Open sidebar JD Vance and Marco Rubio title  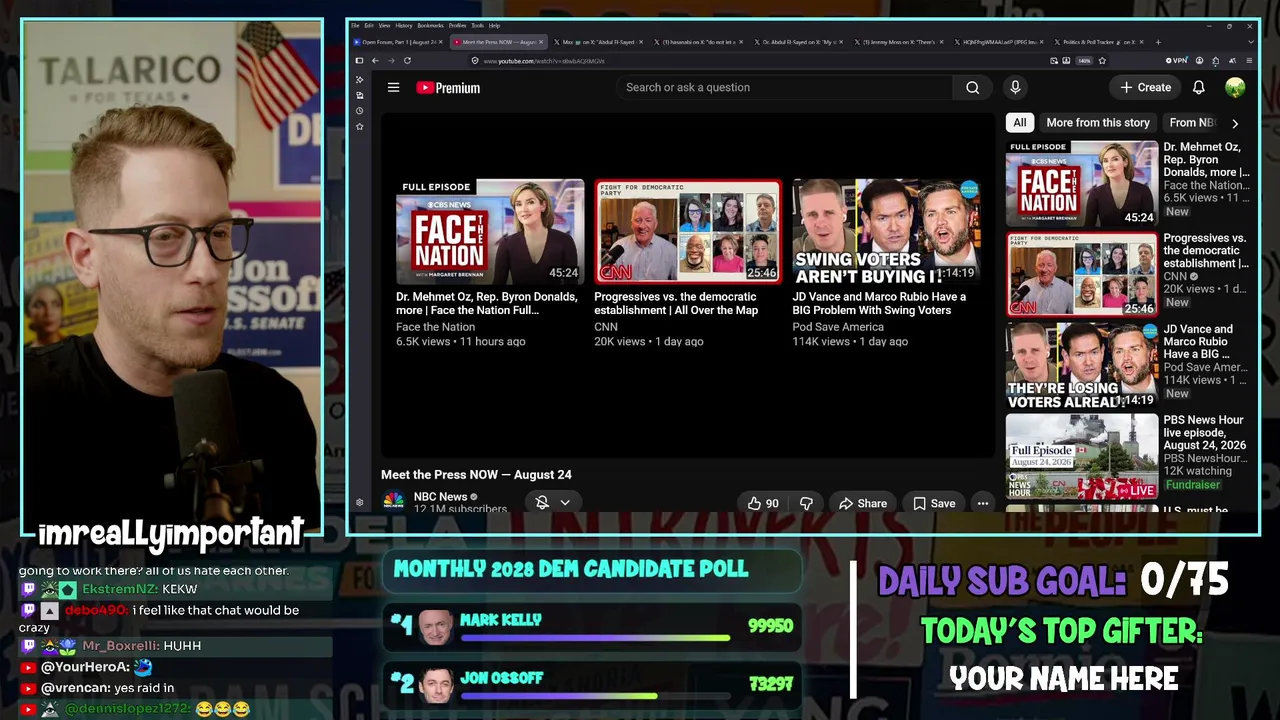coord(1205,342)
